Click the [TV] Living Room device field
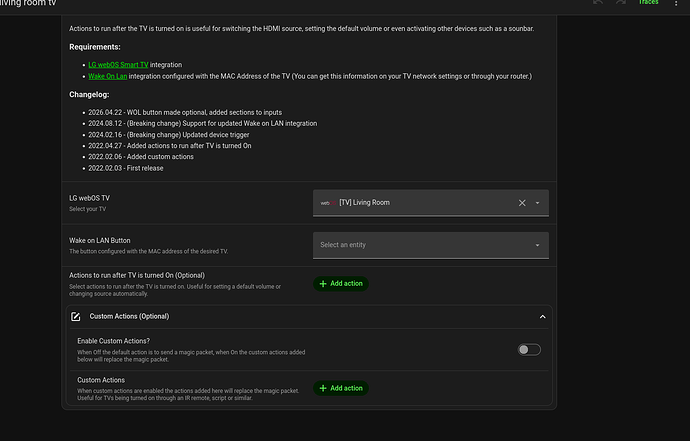This screenshot has width=690, height=441. 430,203
